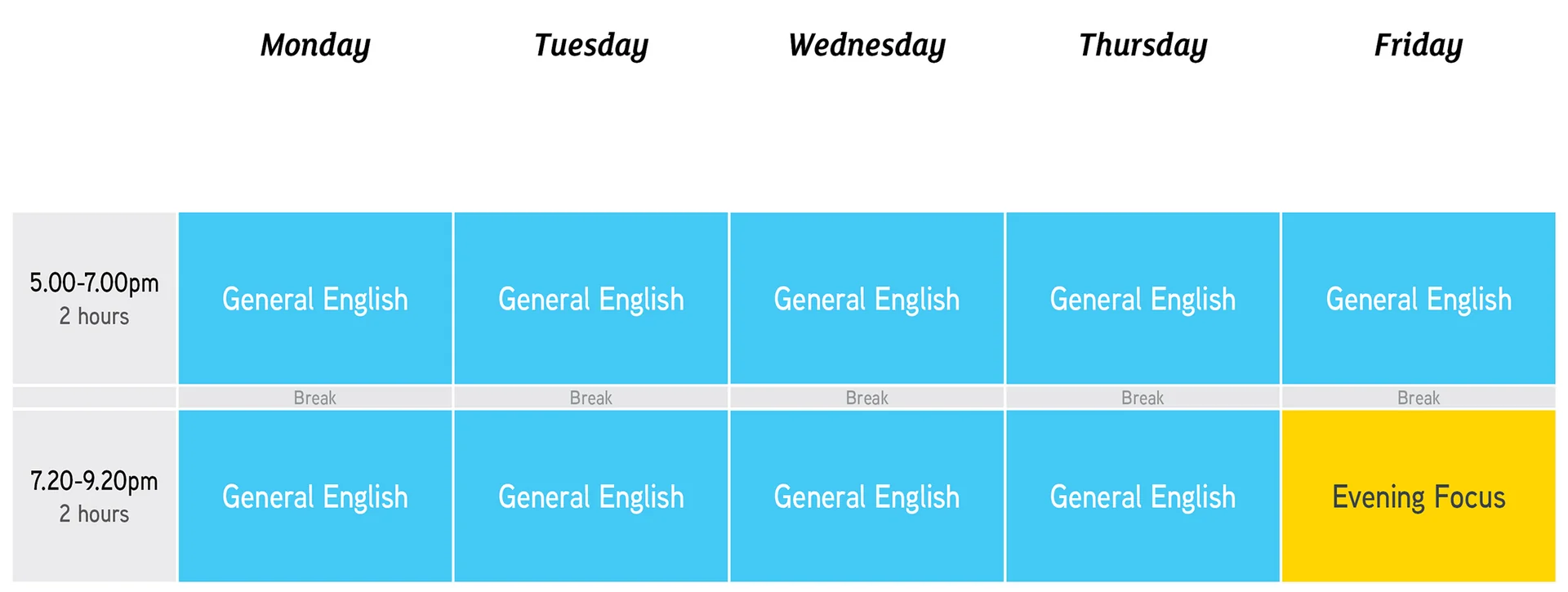Click the Friday column header
This screenshot has height=592, width=1568.
[x=1418, y=46]
